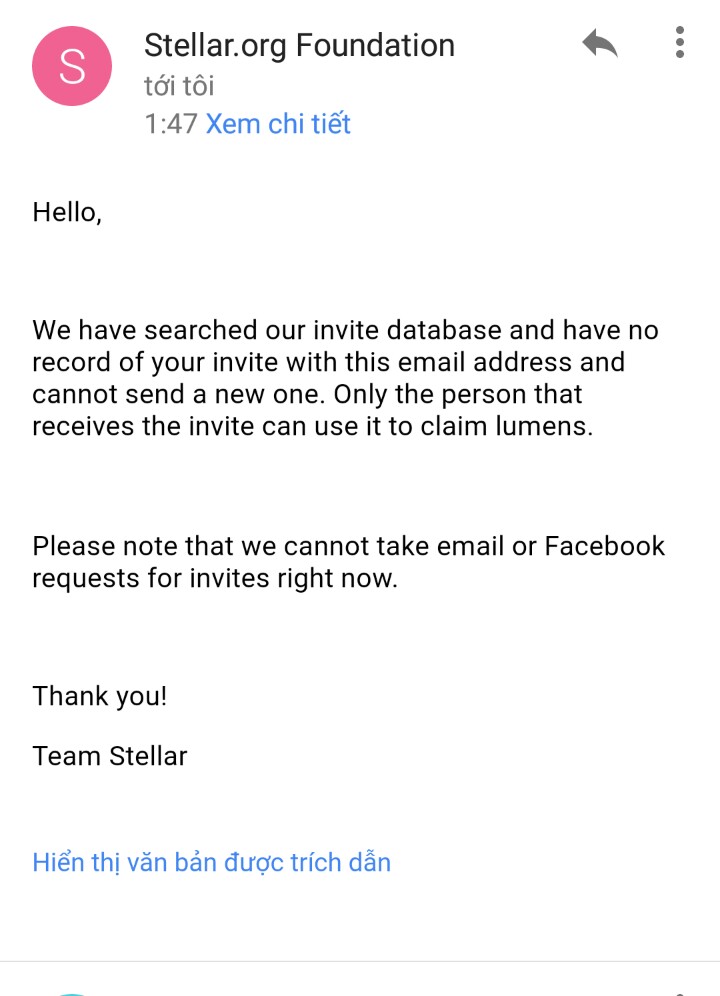
Task: Tap the divider line below the message
Action: tap(360, 962)
